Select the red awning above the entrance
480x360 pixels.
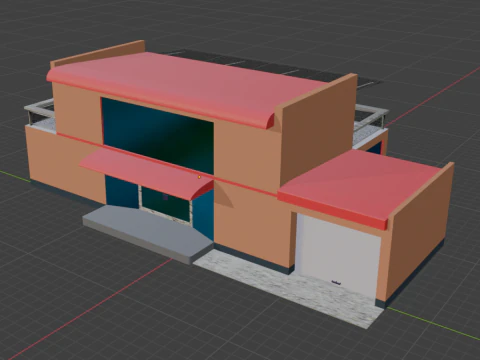147,175
